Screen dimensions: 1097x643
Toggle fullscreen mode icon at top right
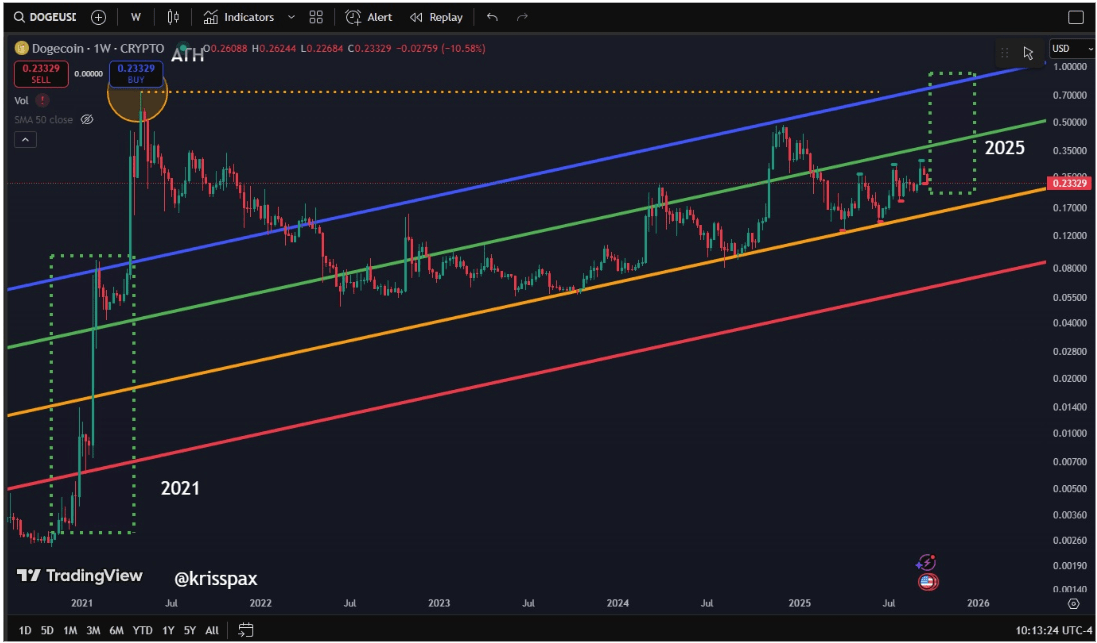click(x=1076, y=17)
